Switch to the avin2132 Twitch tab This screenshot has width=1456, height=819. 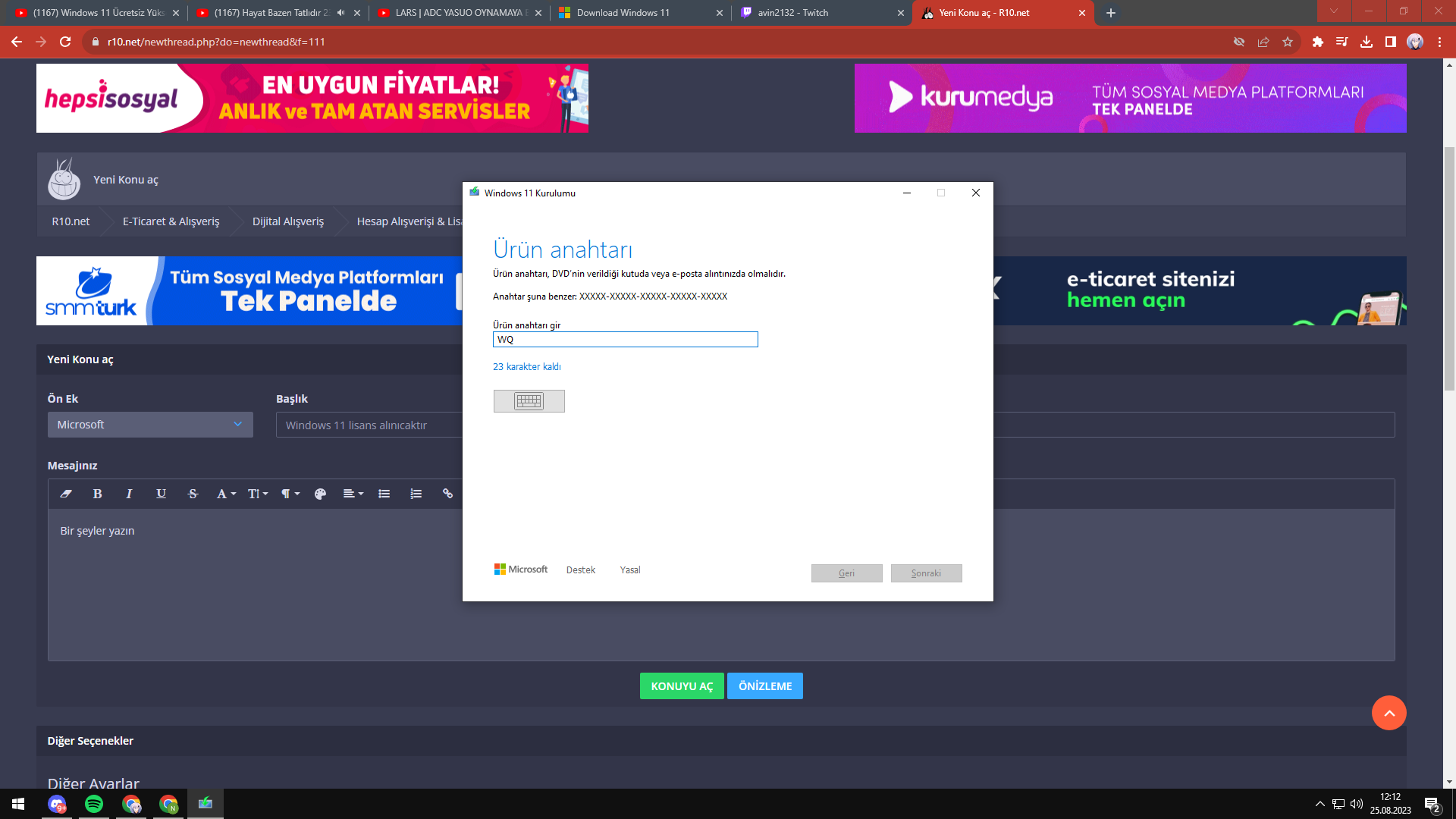coord(821,13)
